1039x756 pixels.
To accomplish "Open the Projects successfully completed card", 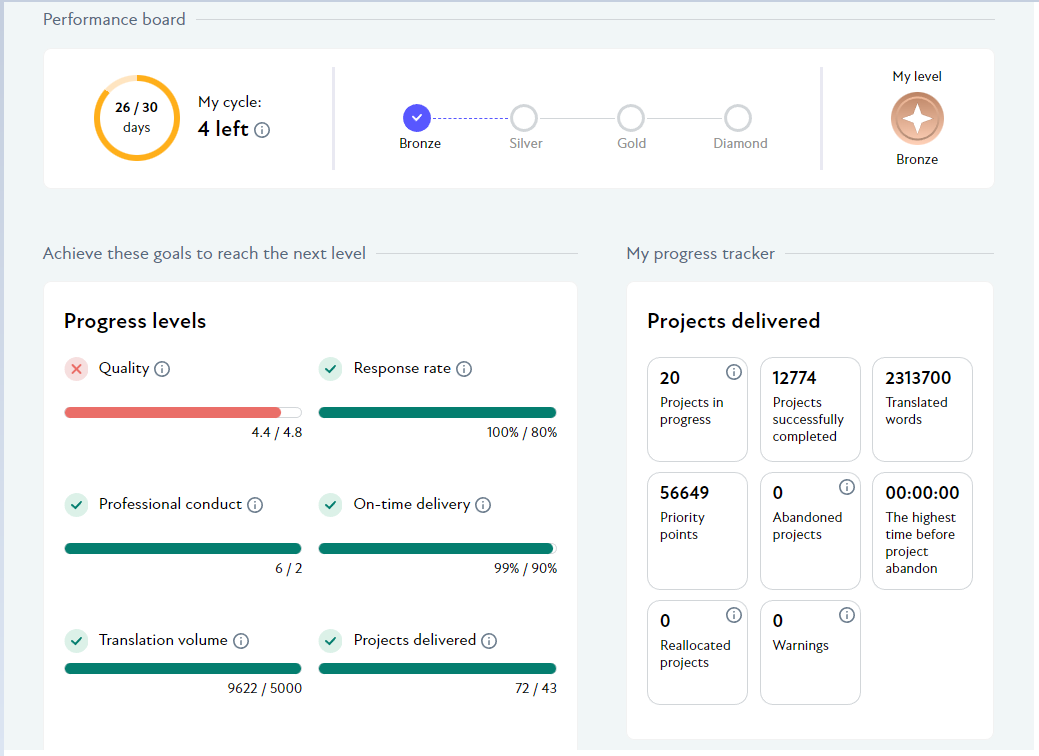I will (x=810, y=409).
